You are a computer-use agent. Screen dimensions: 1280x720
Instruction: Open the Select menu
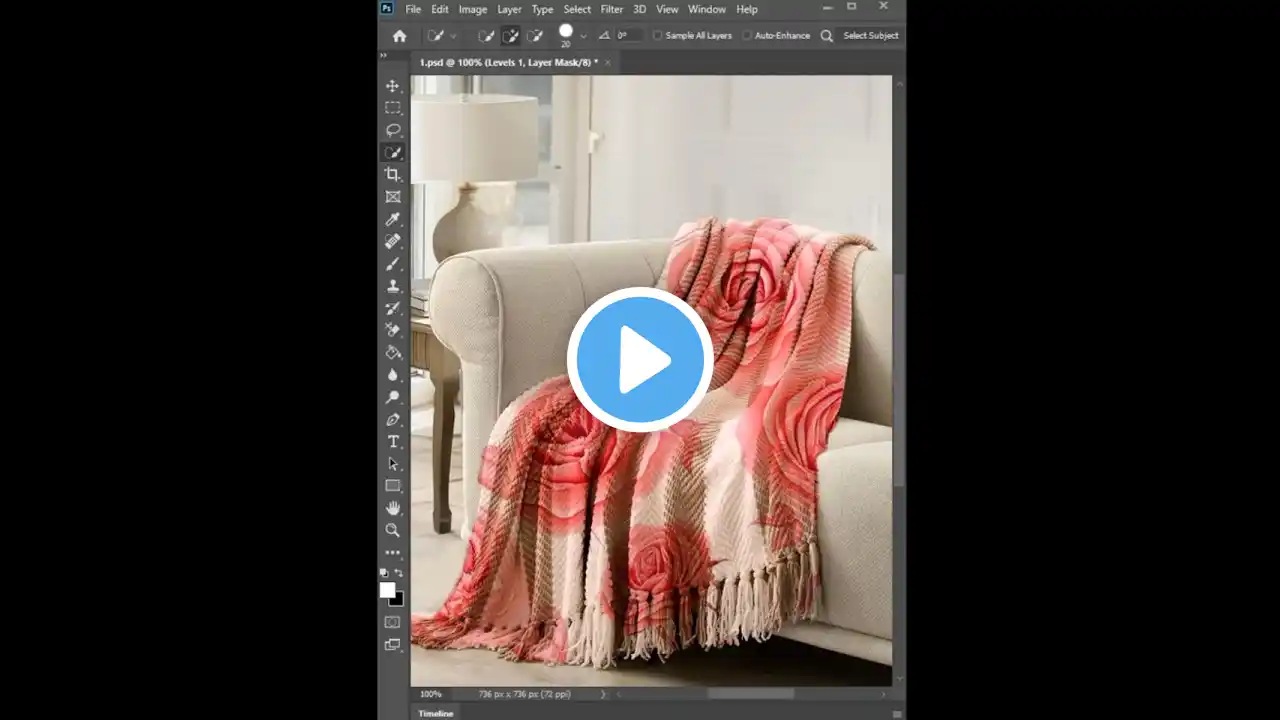pos(577,9)
